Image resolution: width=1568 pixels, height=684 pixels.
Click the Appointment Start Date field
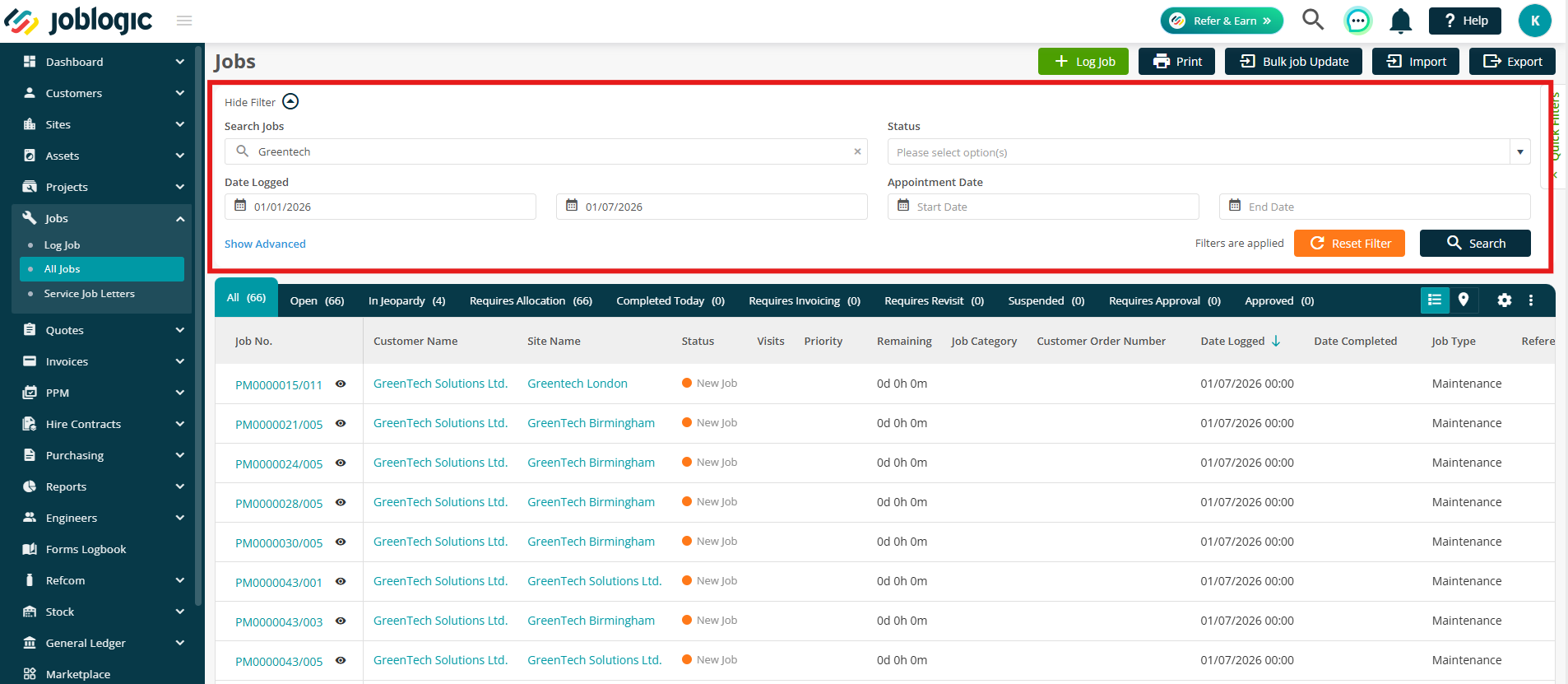click(1043, 207)
